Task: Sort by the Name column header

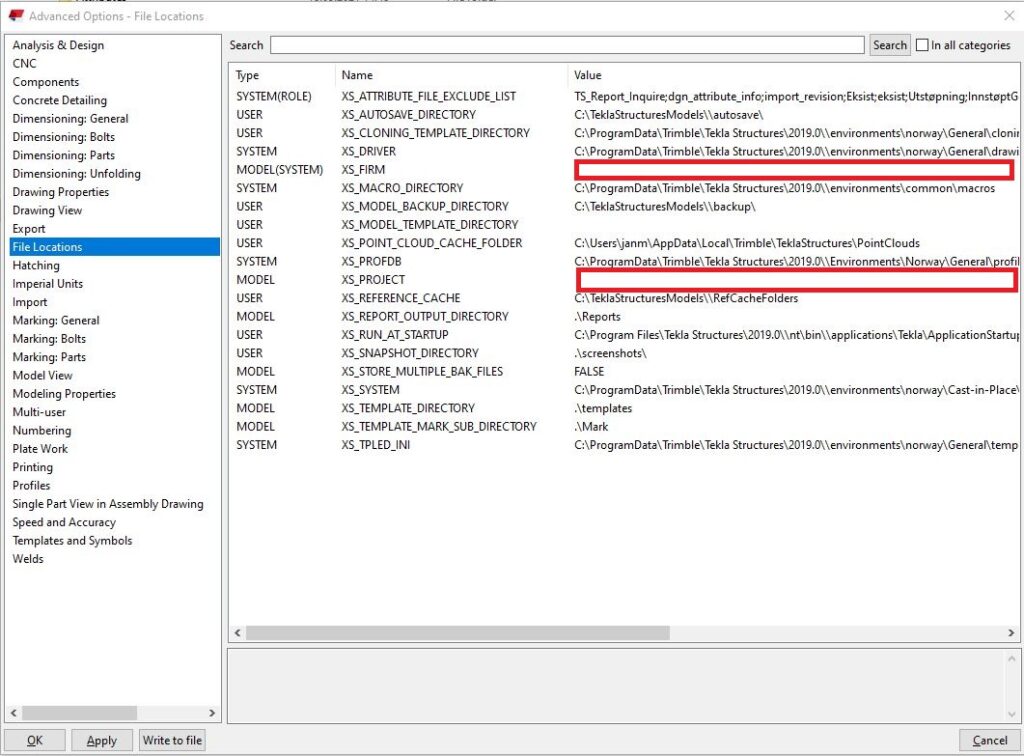Action: click(x=357, y=75)
